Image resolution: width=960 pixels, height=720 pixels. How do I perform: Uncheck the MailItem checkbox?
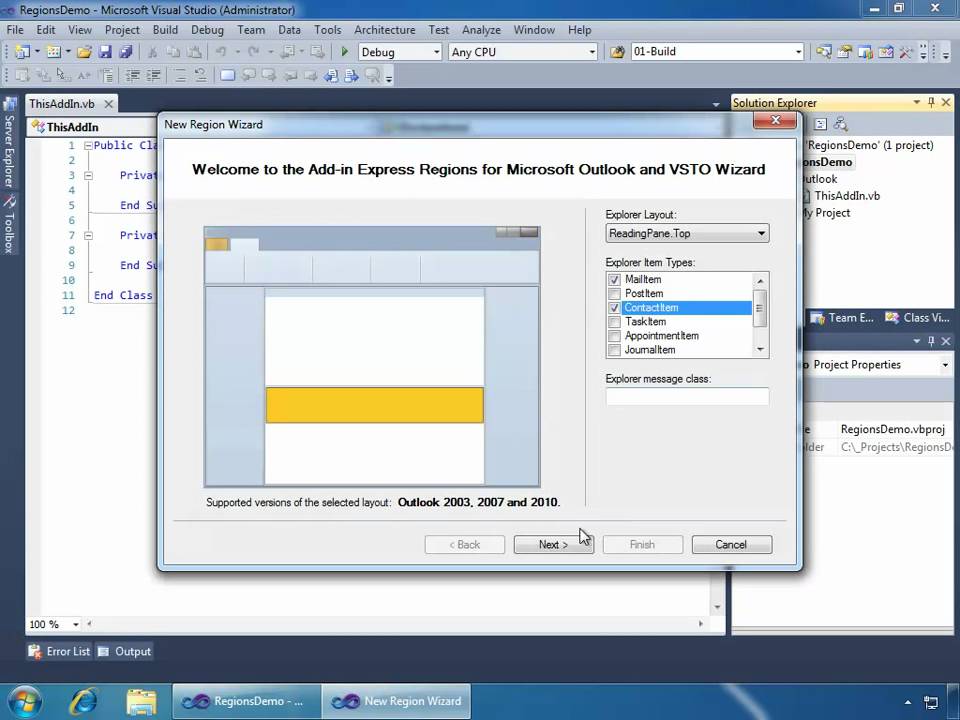point(614,279)
